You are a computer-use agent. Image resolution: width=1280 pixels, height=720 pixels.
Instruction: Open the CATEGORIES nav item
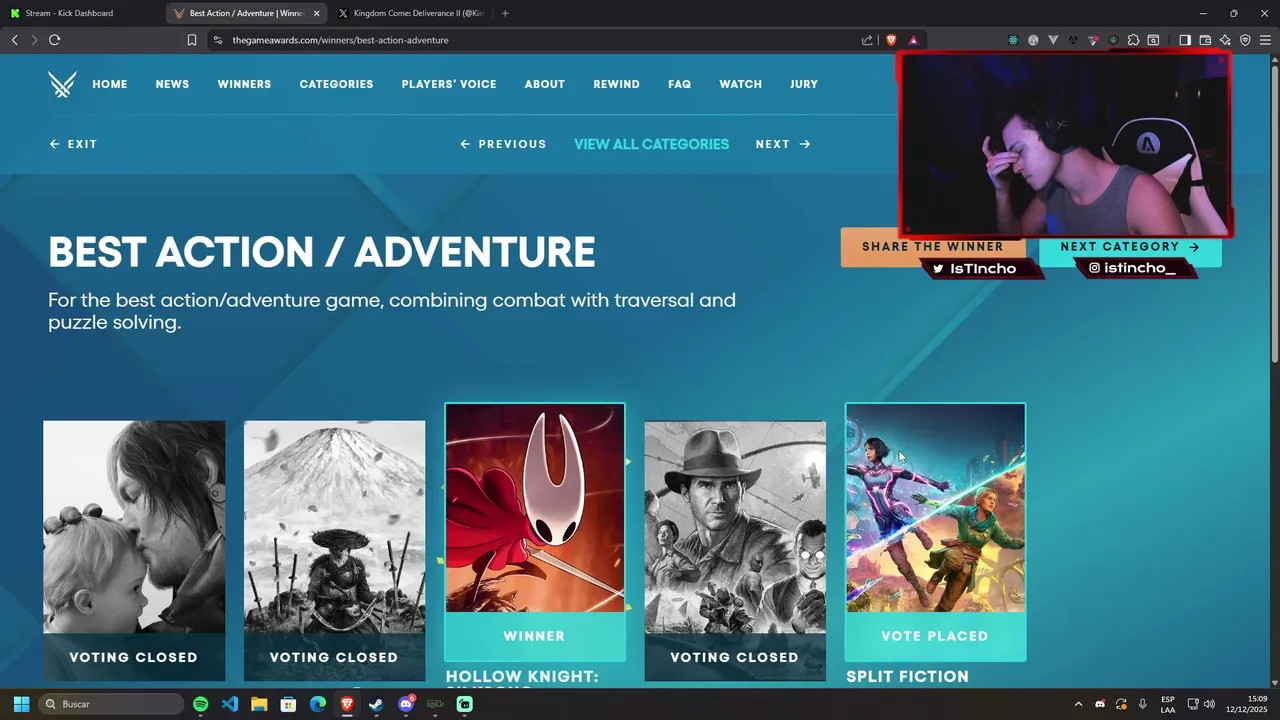click(x=336, y=84)
